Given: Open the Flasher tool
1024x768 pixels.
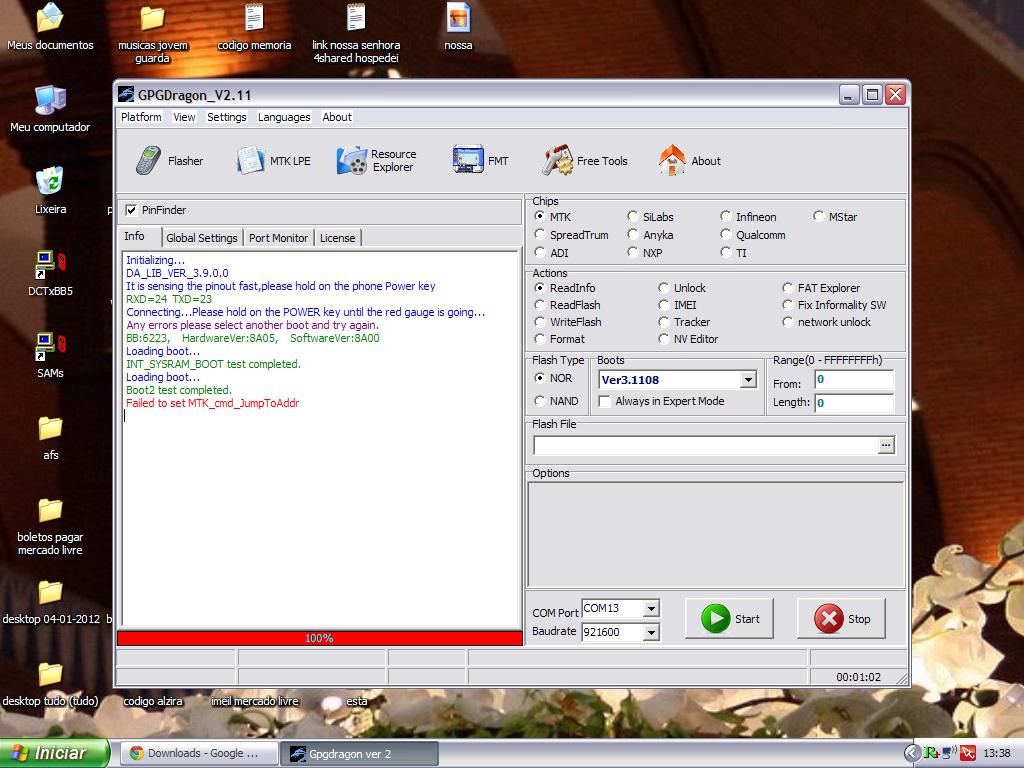Looking at the screenshot, I should click(170, 161).
